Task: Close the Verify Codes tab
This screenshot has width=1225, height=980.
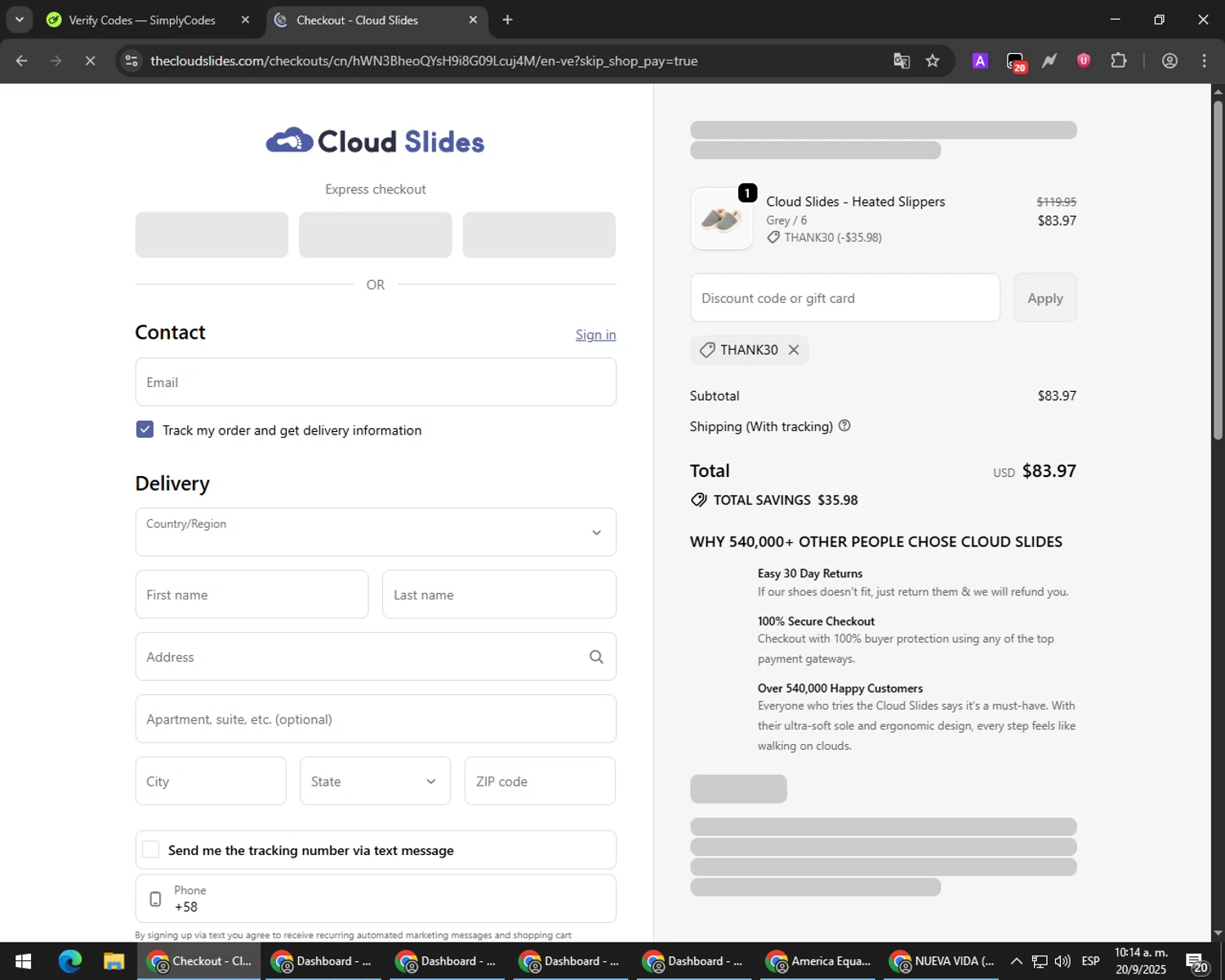Action: (245, 20)
